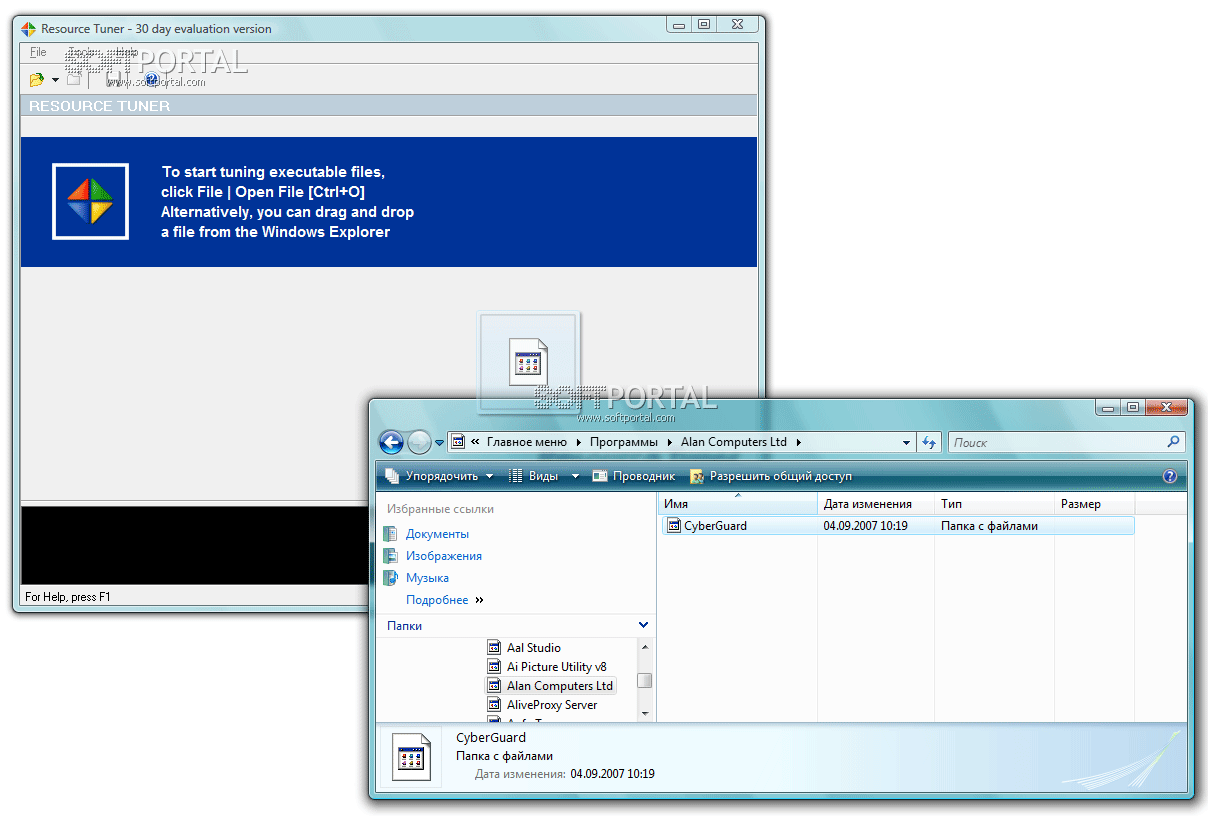Click the 'Изображения' icon in favorites
The image size is (1208, 816).
(x=390, y=556)
